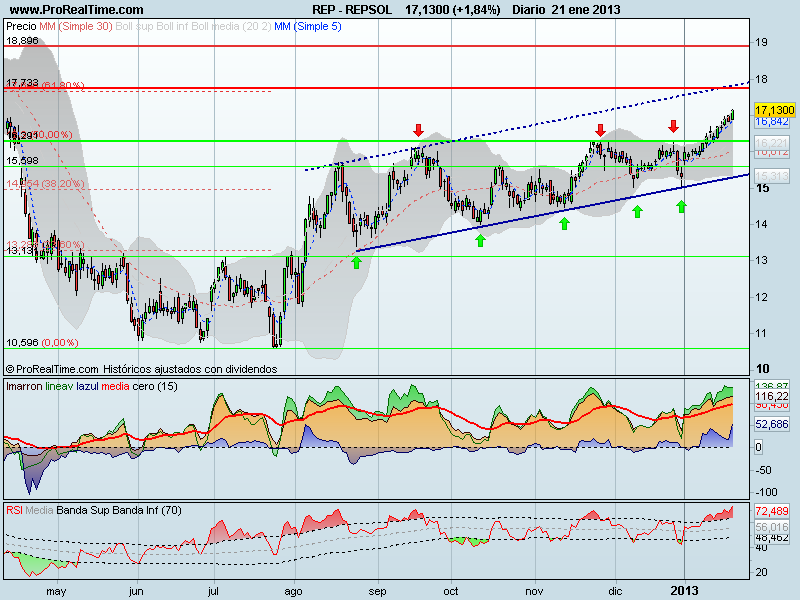The image size is (800, 600).
Task: Click price axis value 14
Action: (761, 224)
